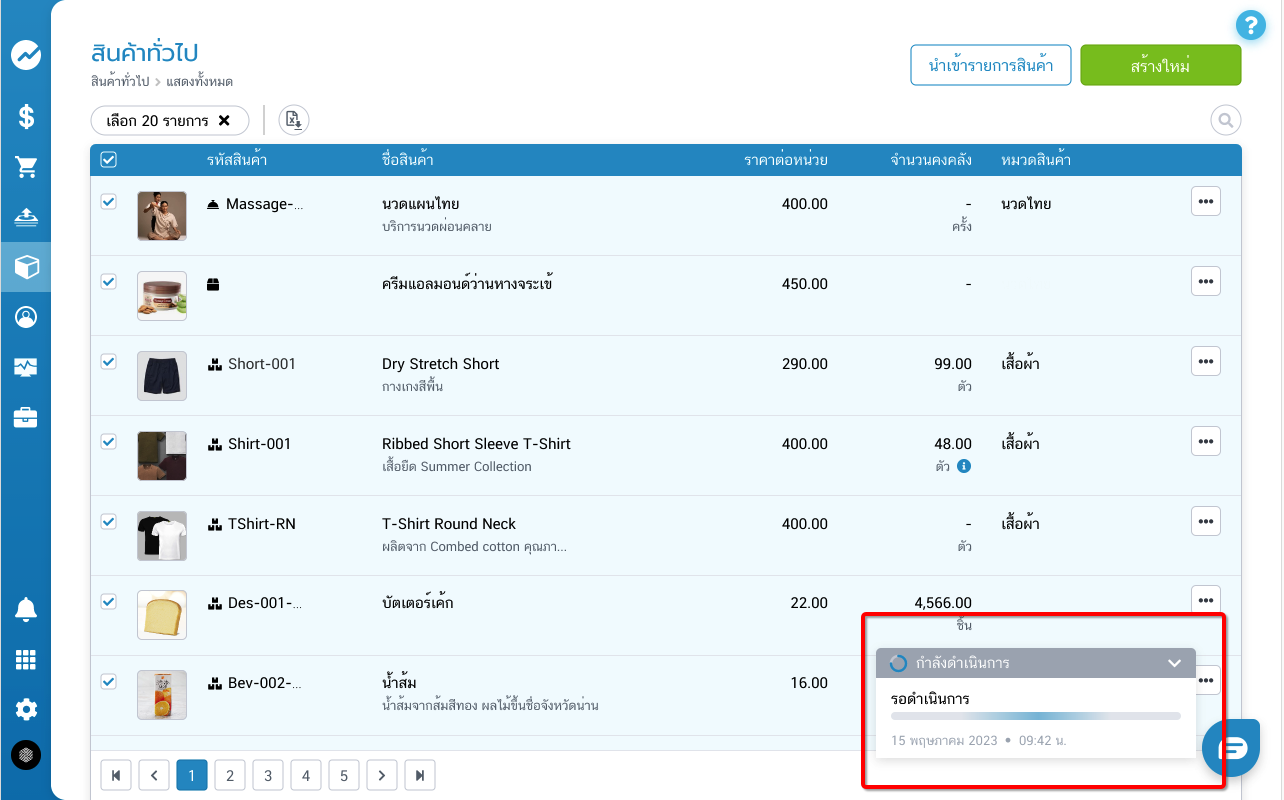Click the green สร้างใหม่ button

click(1160, 66)
